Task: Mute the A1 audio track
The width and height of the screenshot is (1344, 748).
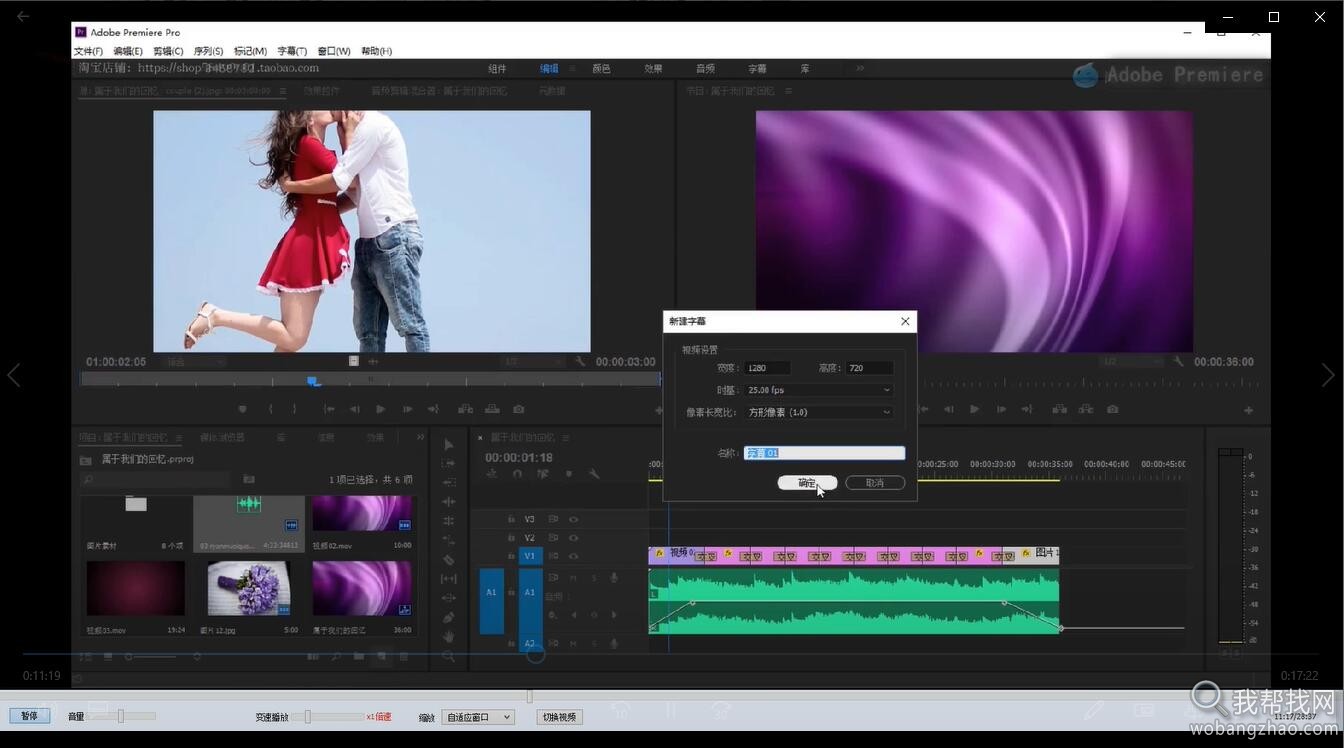Action: pyautogui.click(x=574, y=577)
